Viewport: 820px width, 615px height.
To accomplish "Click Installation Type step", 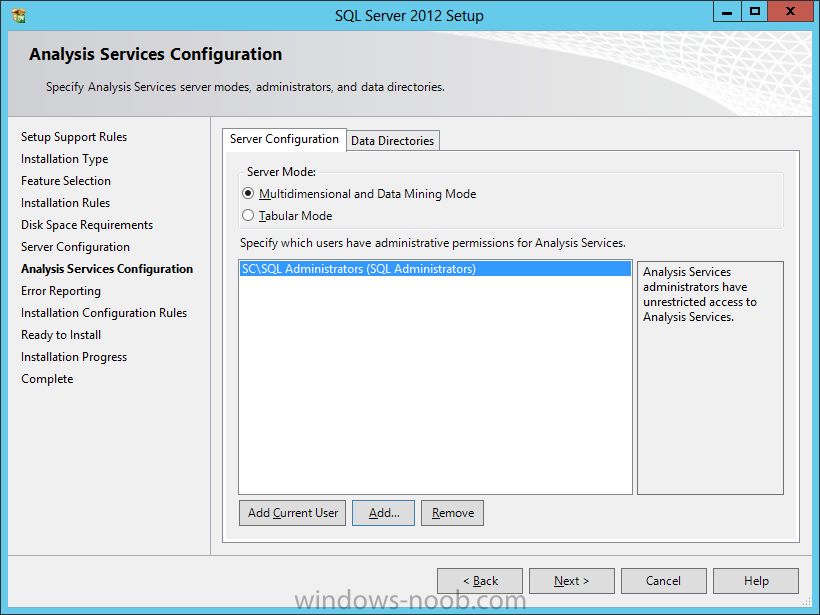I will pos(64,159).
